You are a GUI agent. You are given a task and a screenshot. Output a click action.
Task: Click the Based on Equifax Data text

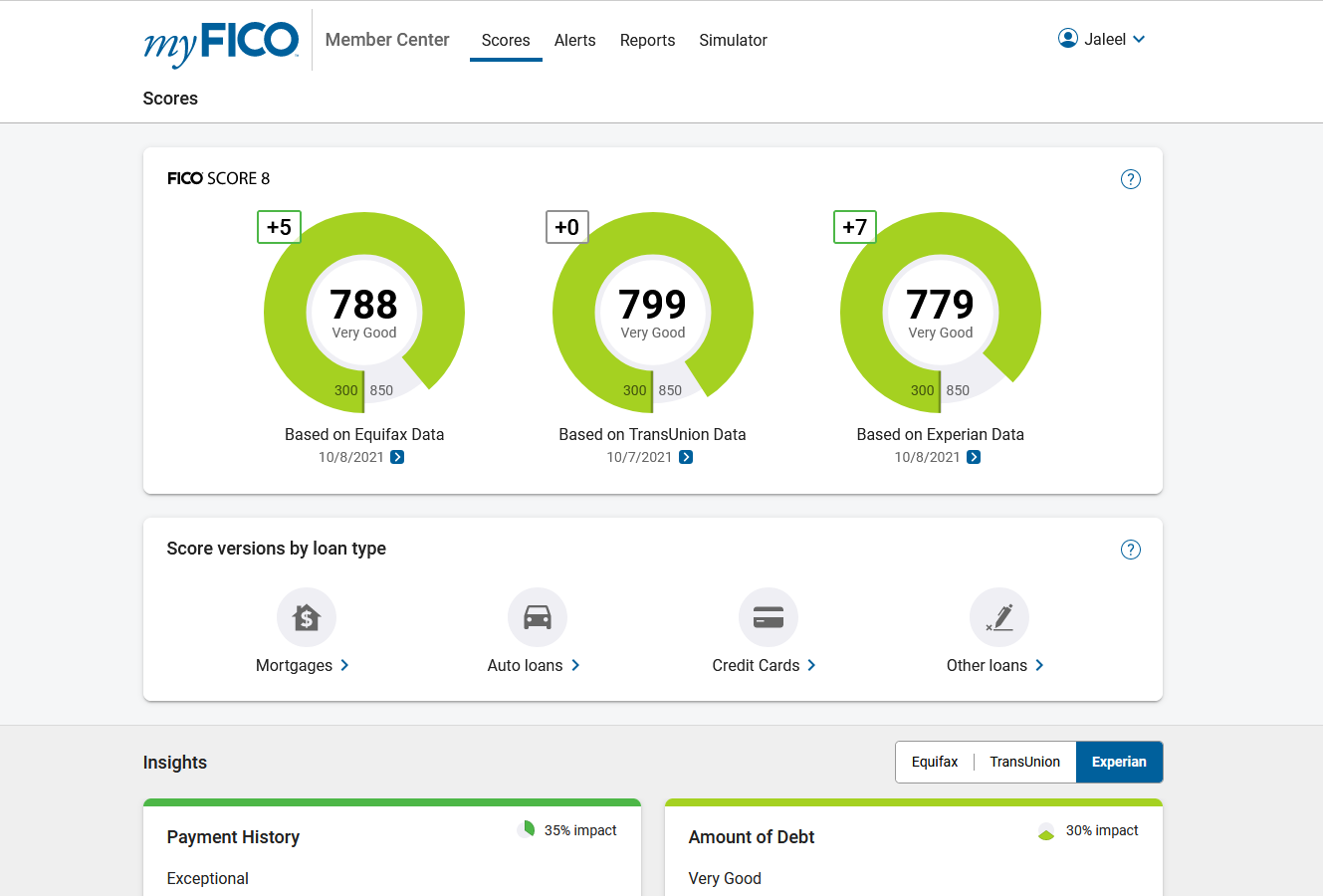(364, 434)
